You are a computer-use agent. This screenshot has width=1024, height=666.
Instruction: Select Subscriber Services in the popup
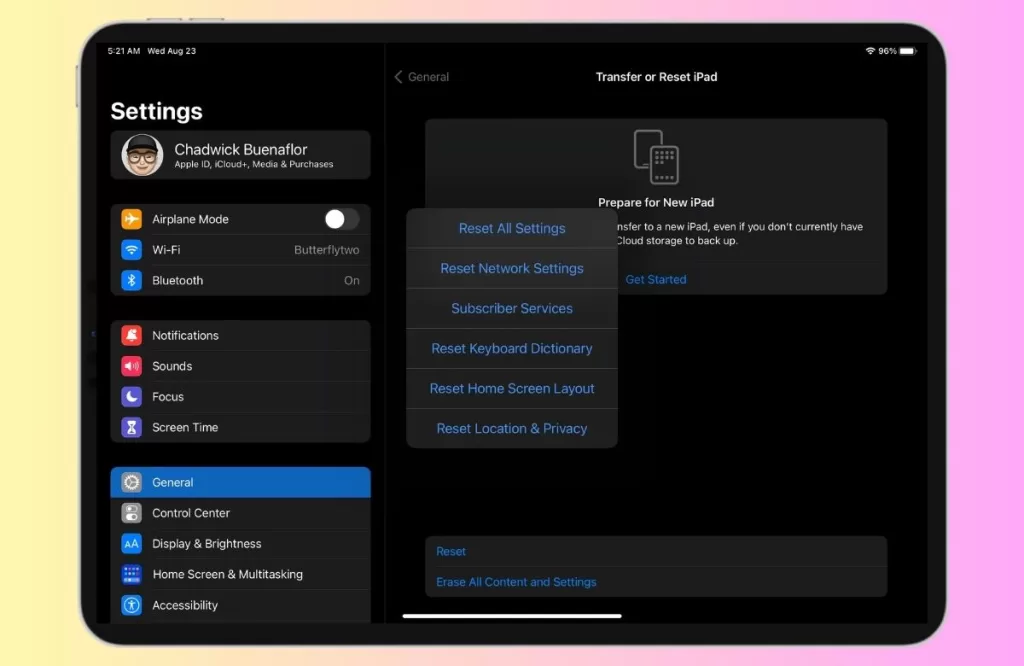tap(512, 308)
